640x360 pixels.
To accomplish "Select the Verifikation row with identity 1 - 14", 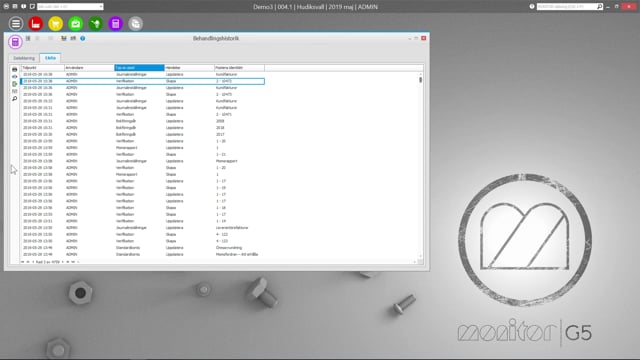I will click(143, 221).
